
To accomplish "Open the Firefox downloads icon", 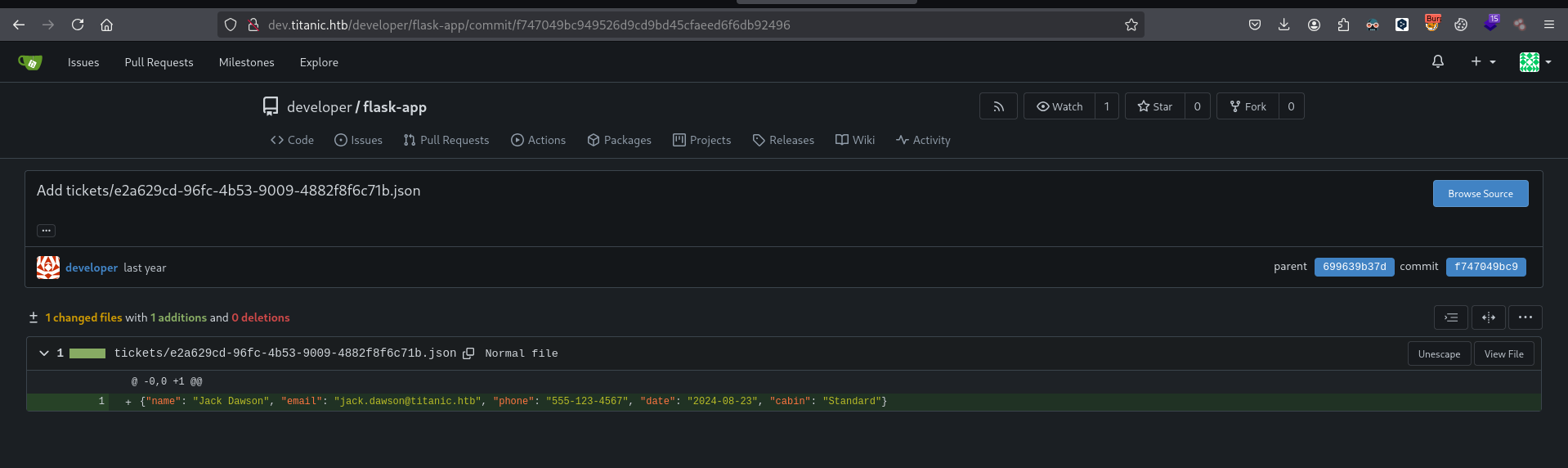I will click(x=1284, y=25).
